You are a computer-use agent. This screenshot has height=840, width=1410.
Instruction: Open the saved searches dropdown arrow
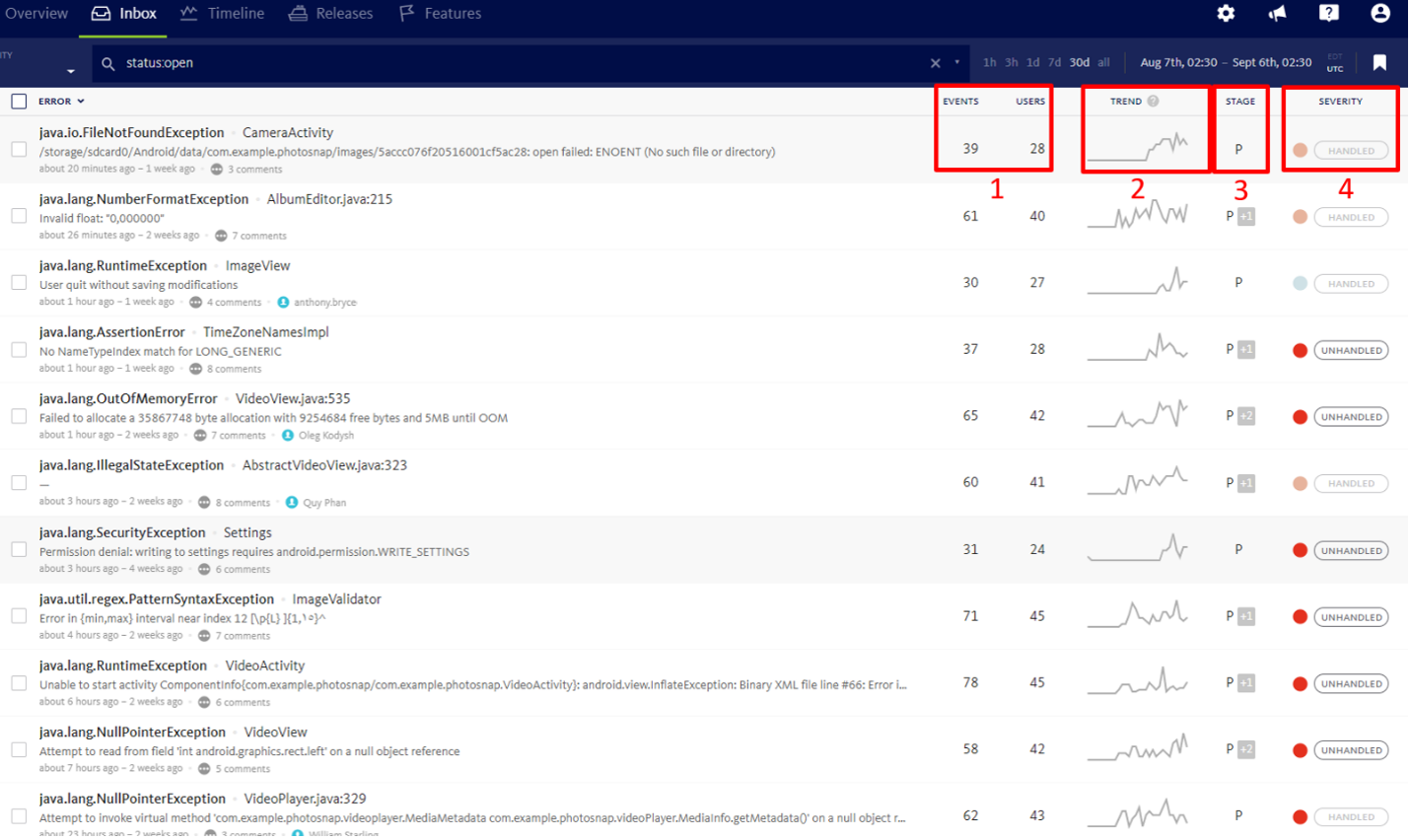[x=956, y=63]
